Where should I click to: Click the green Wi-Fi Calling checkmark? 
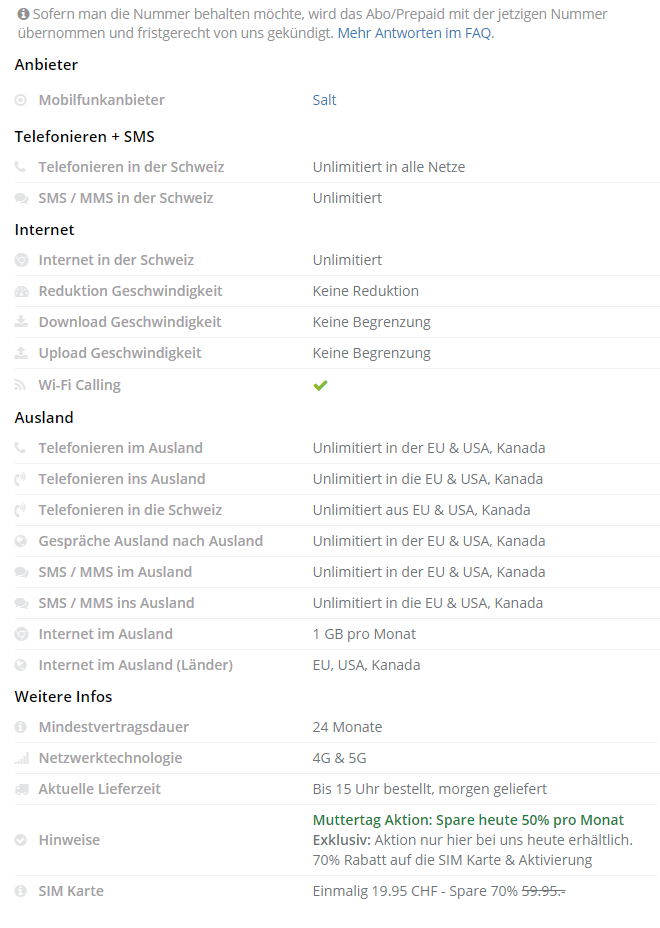pos(320,385)
